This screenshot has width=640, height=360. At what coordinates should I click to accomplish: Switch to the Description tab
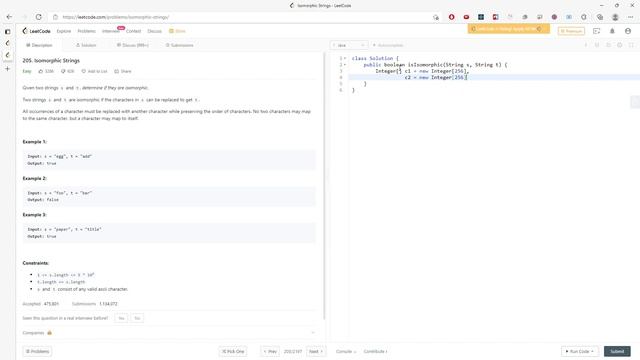[39, 45]
